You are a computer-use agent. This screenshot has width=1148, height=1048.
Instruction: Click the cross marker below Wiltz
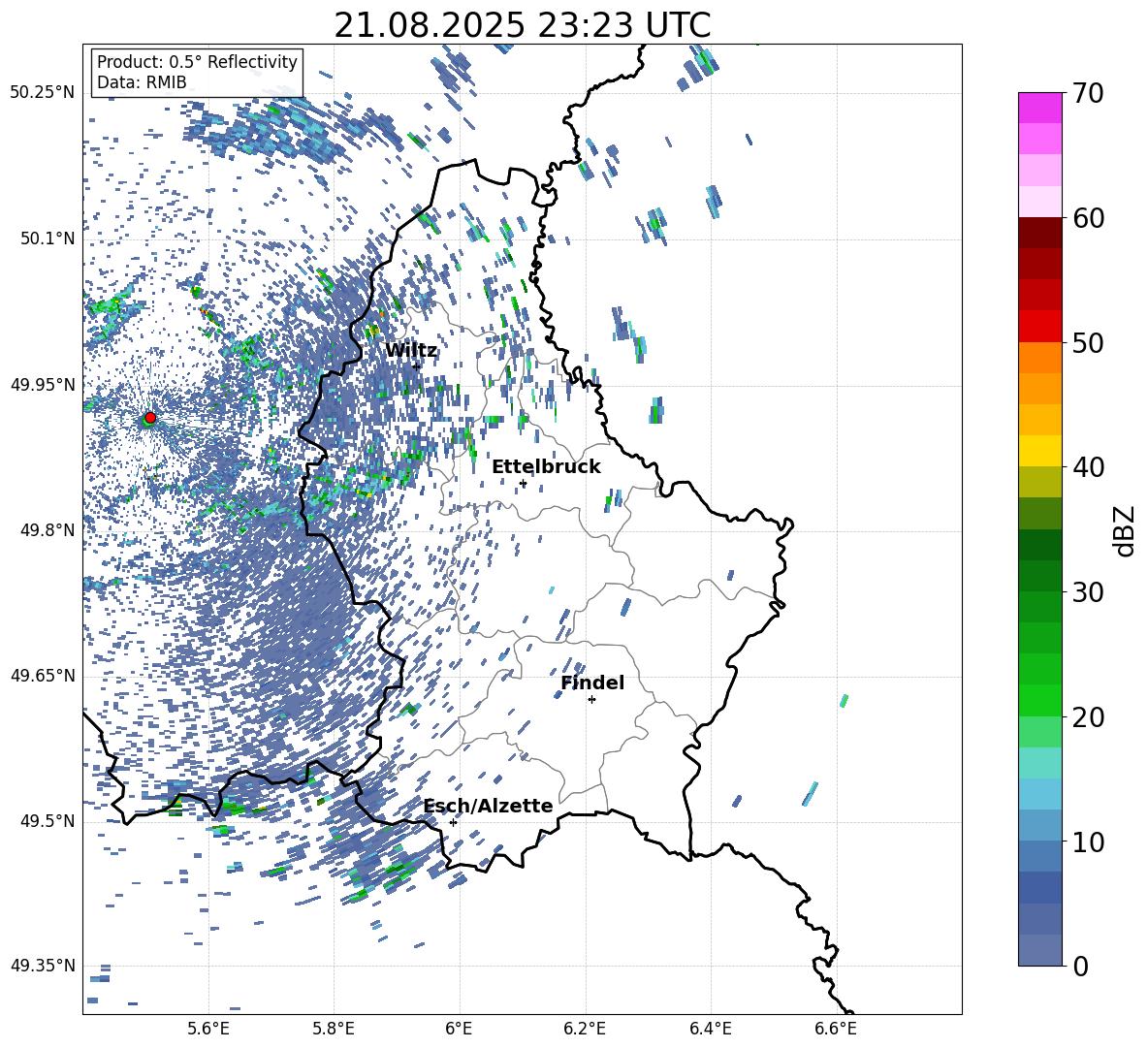416,365
